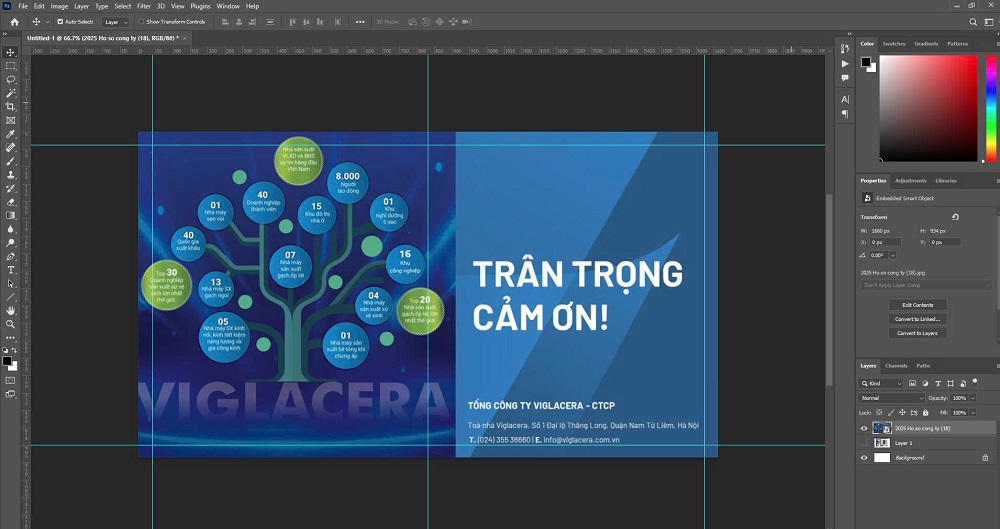Open Auto-Select Layer dropdown
The image size is (1000, 529).
tap(116, 22)
